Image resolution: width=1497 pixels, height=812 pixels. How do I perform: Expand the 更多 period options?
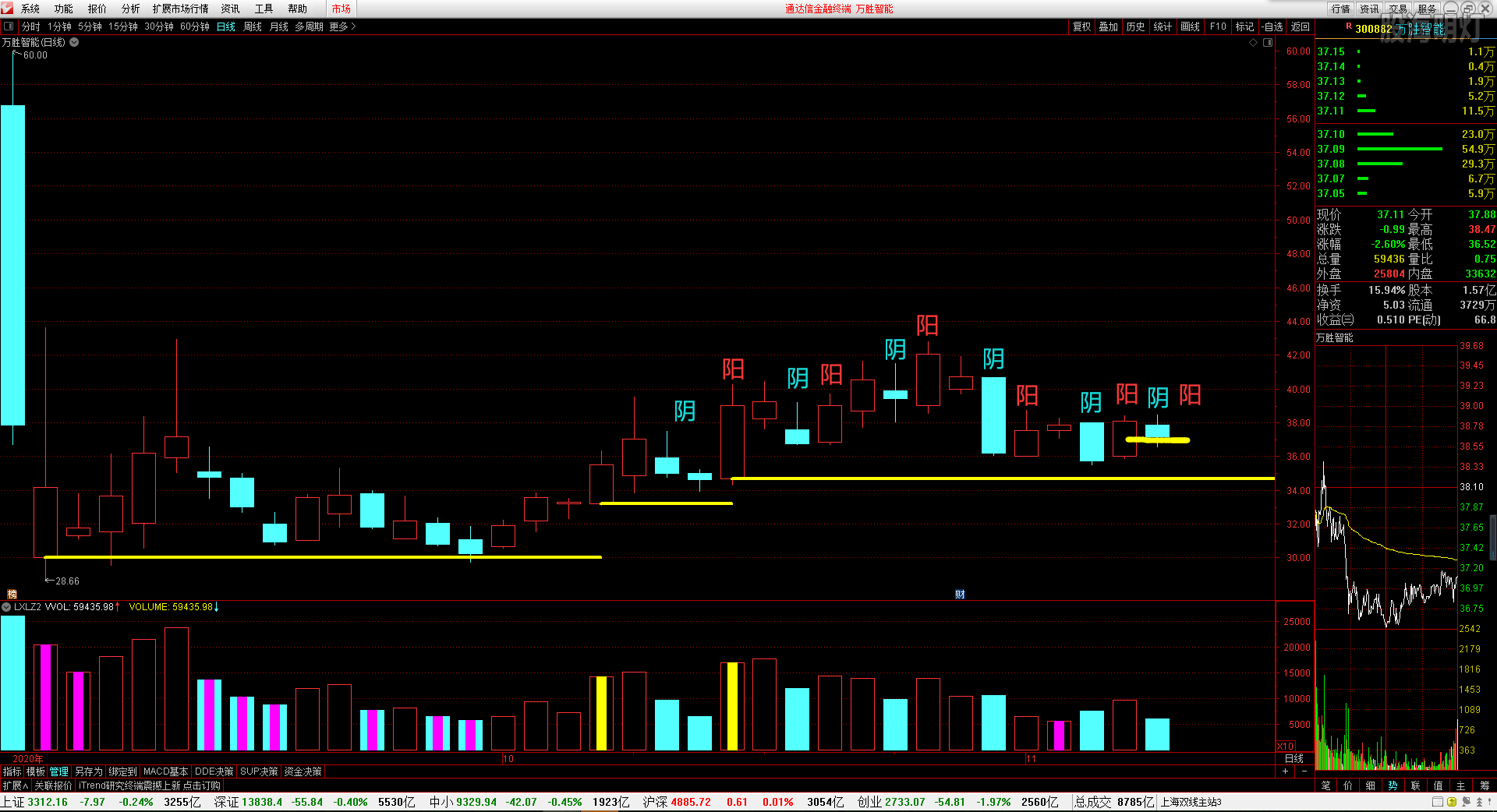(x=342, y=26)
